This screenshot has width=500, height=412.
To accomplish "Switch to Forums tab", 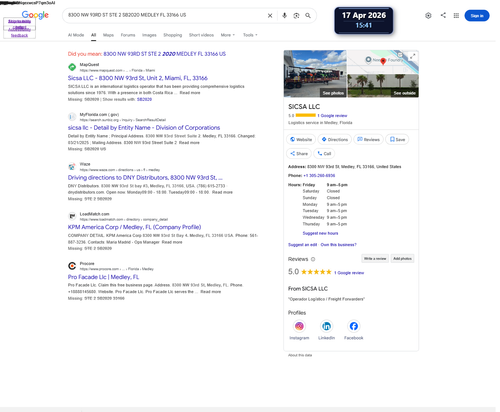I will [x=128, y=35].
